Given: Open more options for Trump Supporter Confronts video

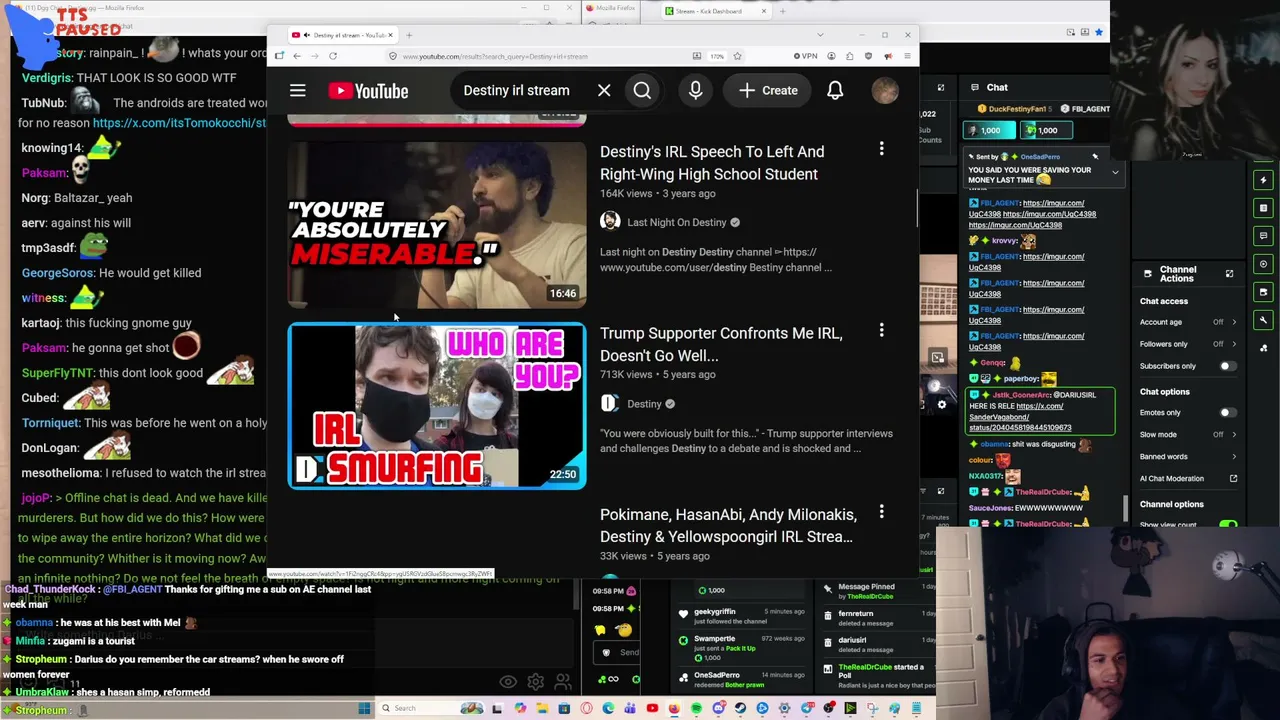Looking at the screenshot, I should 881,330.
